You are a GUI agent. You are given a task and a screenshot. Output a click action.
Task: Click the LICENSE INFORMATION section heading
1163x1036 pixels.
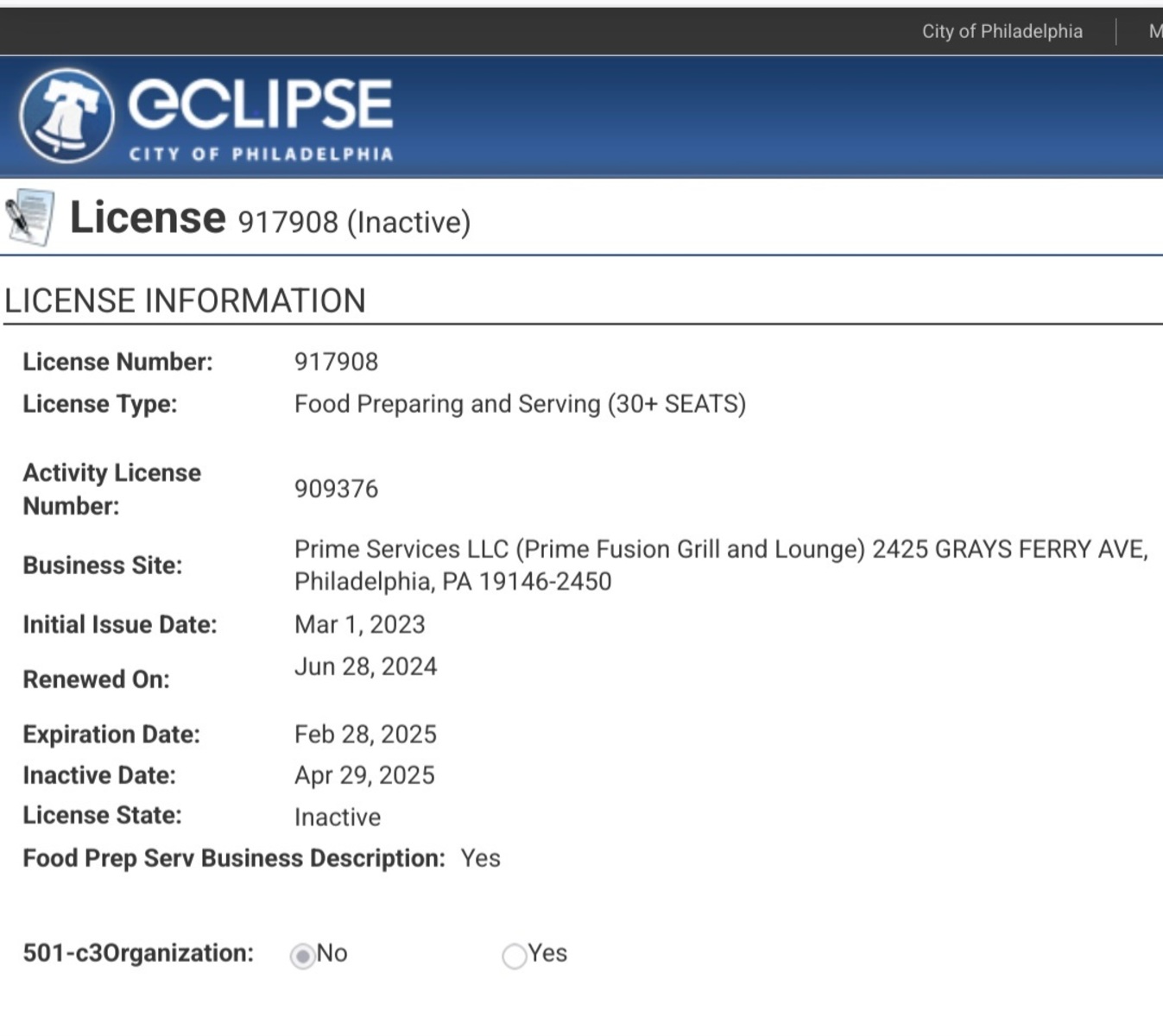[x=185, y=301]
